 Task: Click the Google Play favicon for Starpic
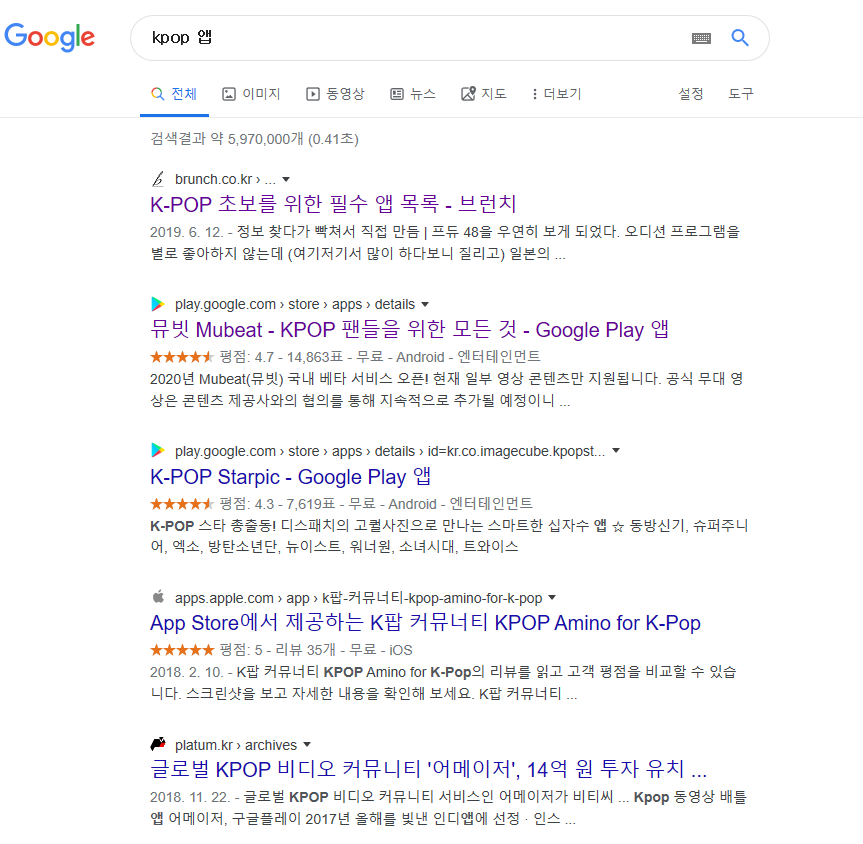158,450
